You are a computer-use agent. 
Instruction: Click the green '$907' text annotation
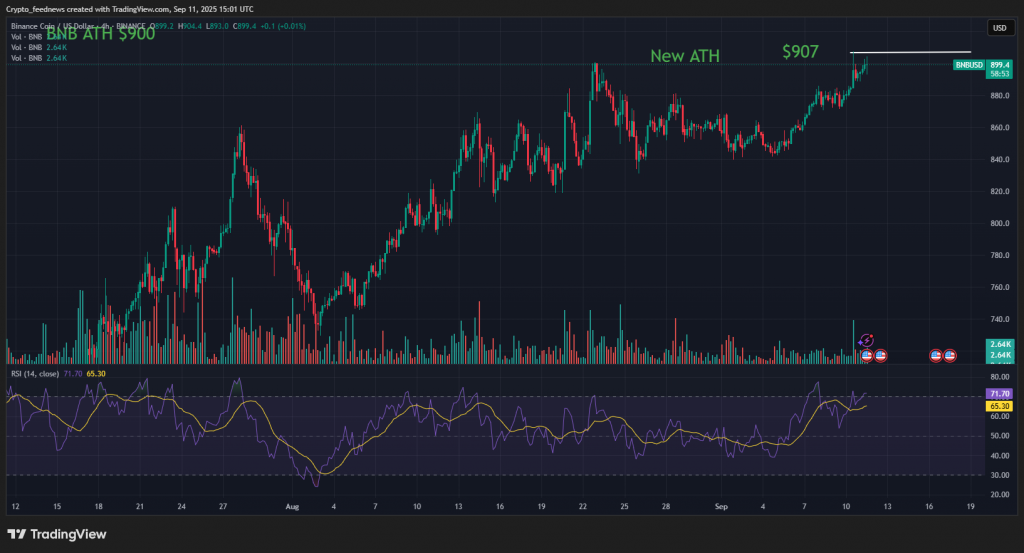pos(801,51)
